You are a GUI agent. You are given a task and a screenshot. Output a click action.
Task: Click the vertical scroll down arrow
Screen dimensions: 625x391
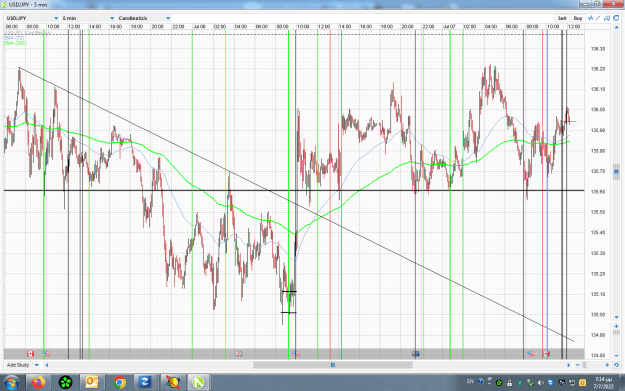pyautogui.click(x=617, y=317)
